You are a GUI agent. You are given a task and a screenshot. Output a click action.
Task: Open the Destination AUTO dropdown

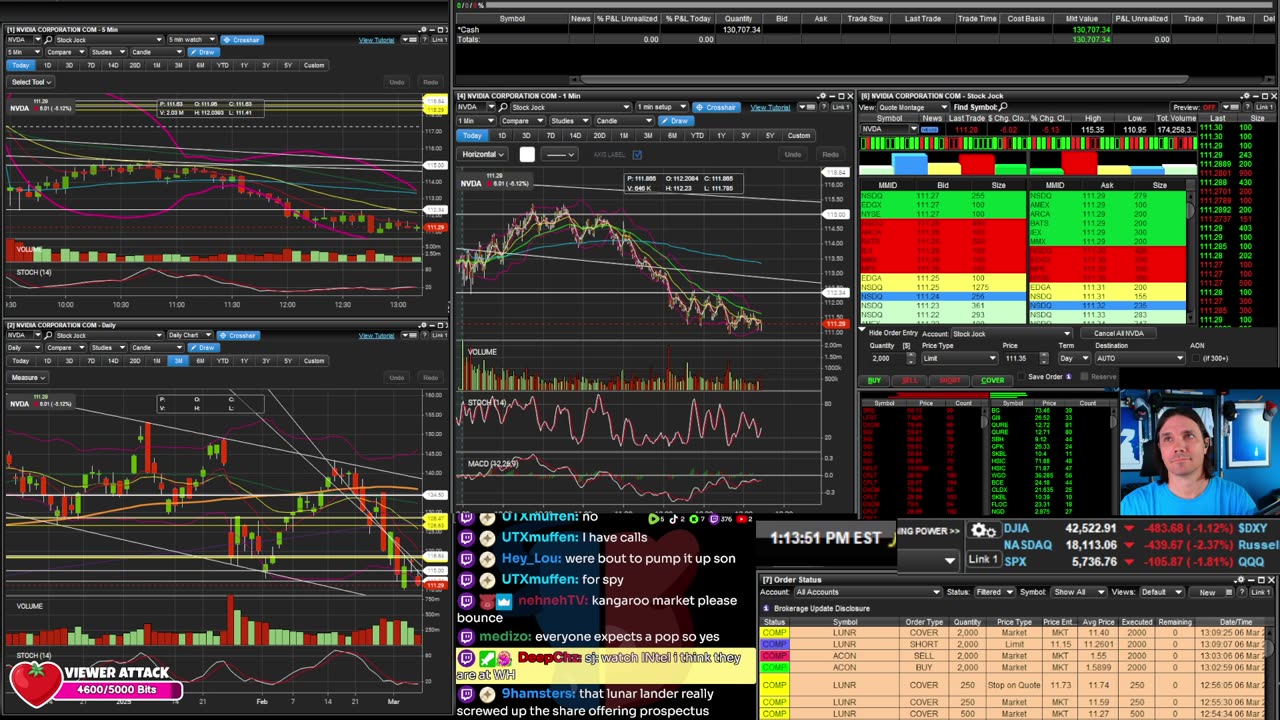tap(1138, 358)
